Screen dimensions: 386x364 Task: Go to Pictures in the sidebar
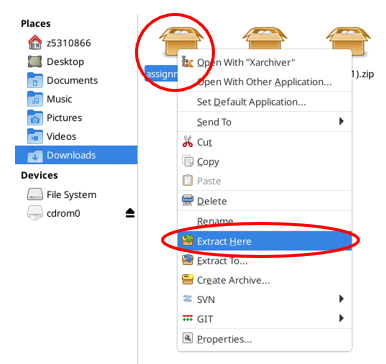(76, 118)
